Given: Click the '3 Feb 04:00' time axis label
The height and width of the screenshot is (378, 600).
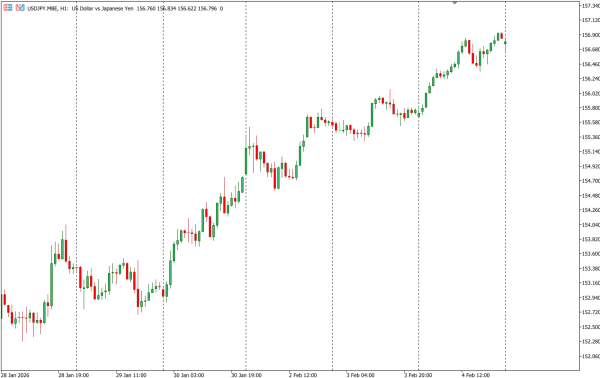Looking at the screenshot, I should point(361,375).
